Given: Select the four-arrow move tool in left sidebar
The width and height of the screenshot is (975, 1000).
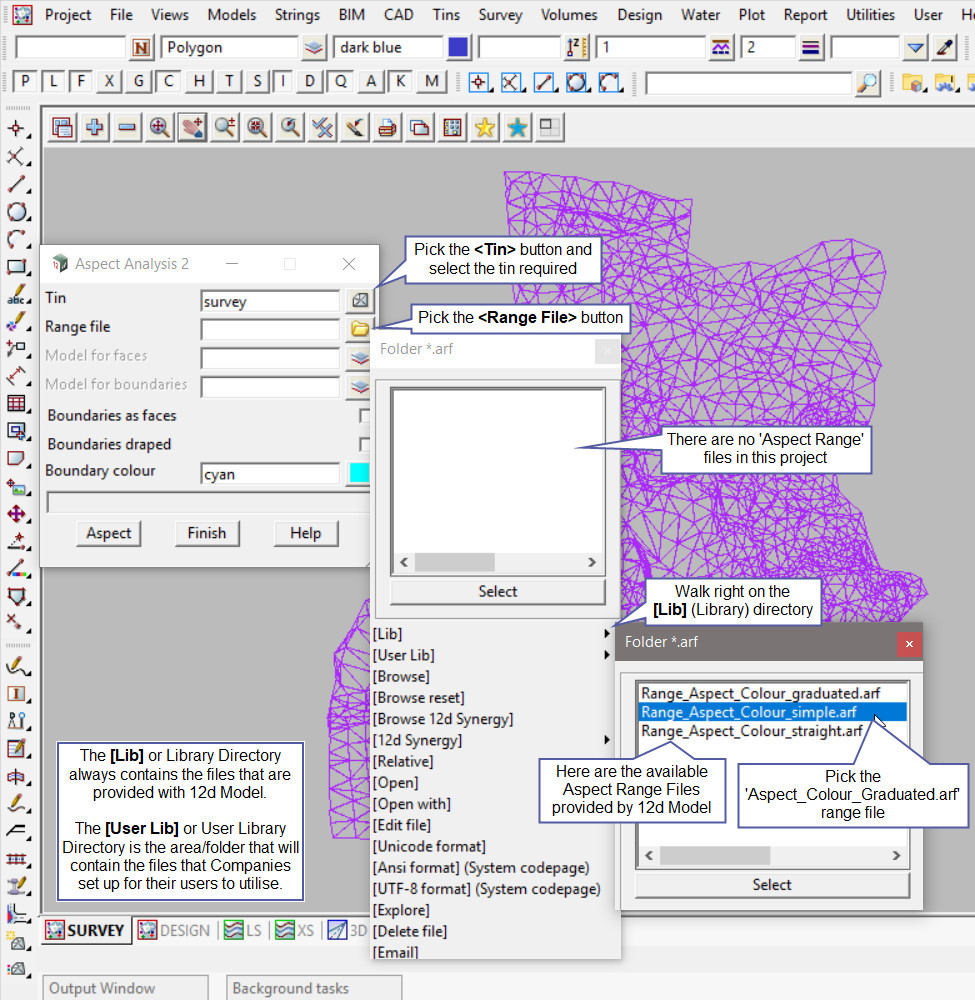Looking at the screenshot, I should click(17, 514).
